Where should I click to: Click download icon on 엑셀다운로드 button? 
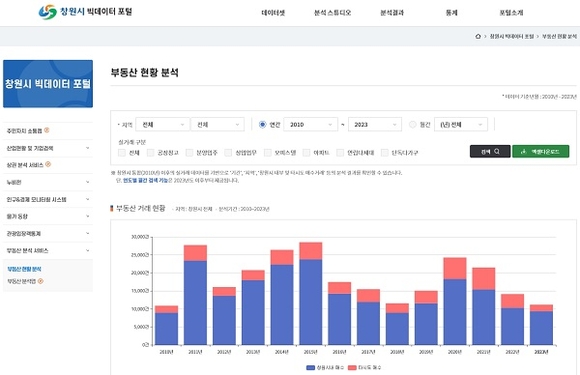pyautogui.click(x=523, y=152)
